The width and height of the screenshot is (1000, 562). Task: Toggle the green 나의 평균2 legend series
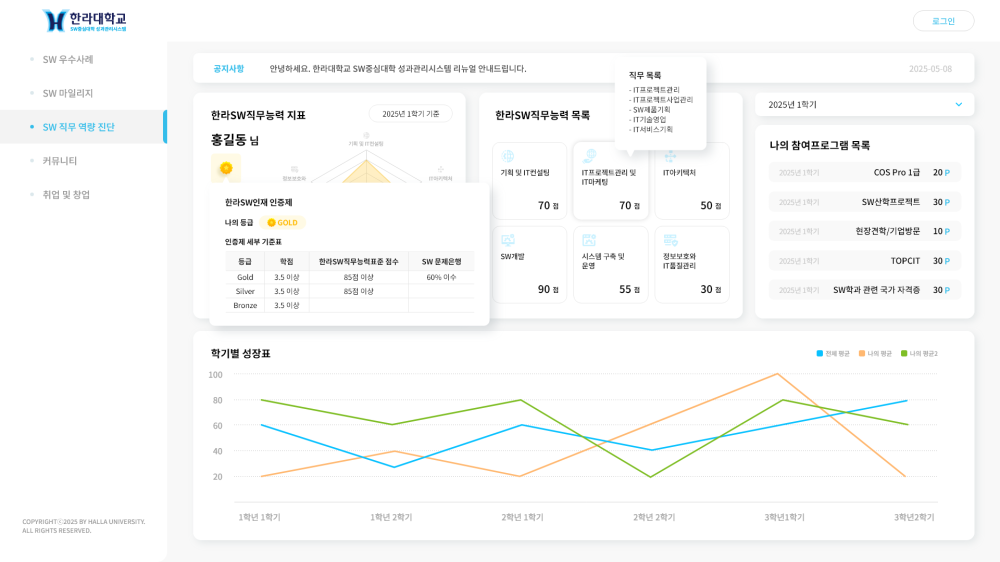coord(919,354)
